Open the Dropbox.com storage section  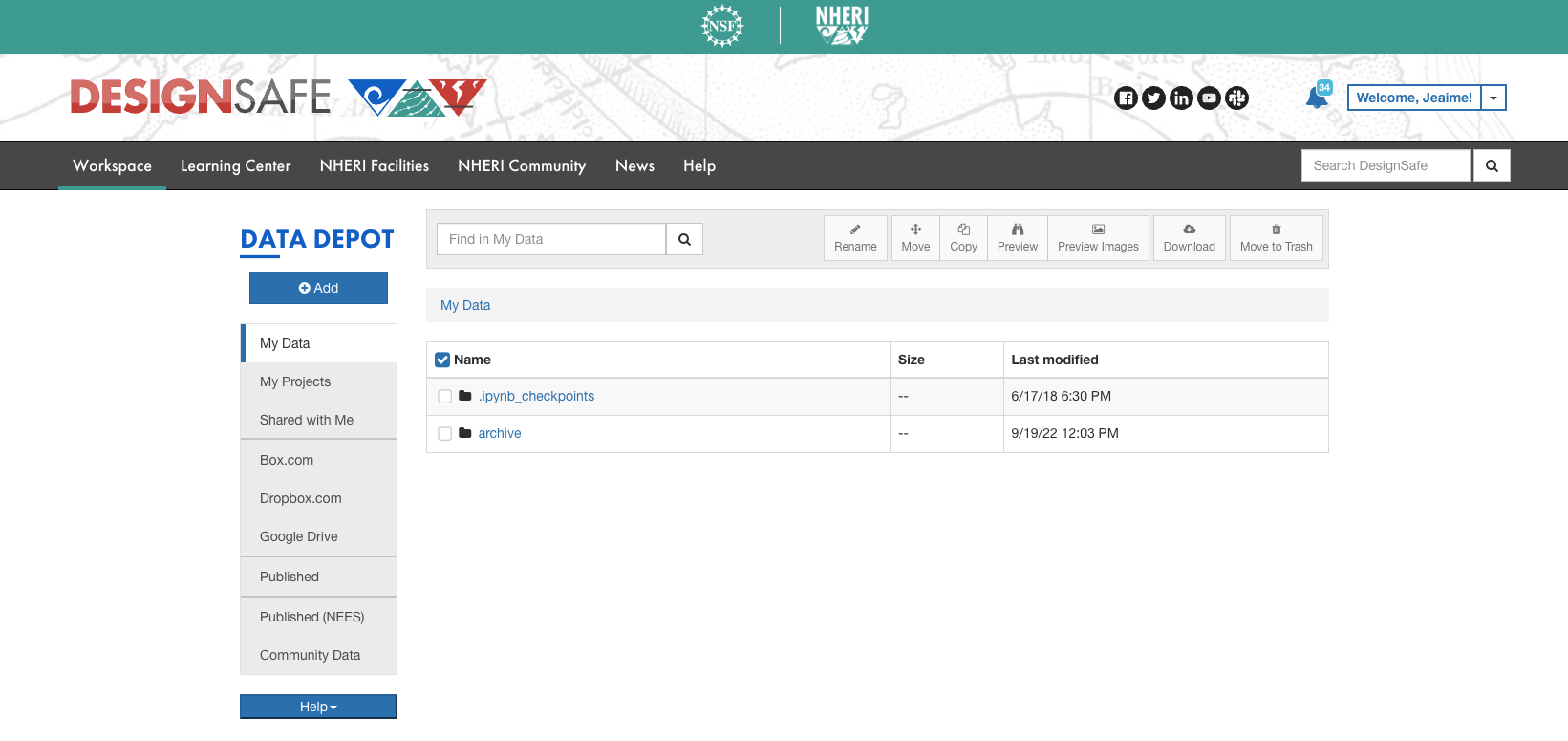(x=319, y=498)
